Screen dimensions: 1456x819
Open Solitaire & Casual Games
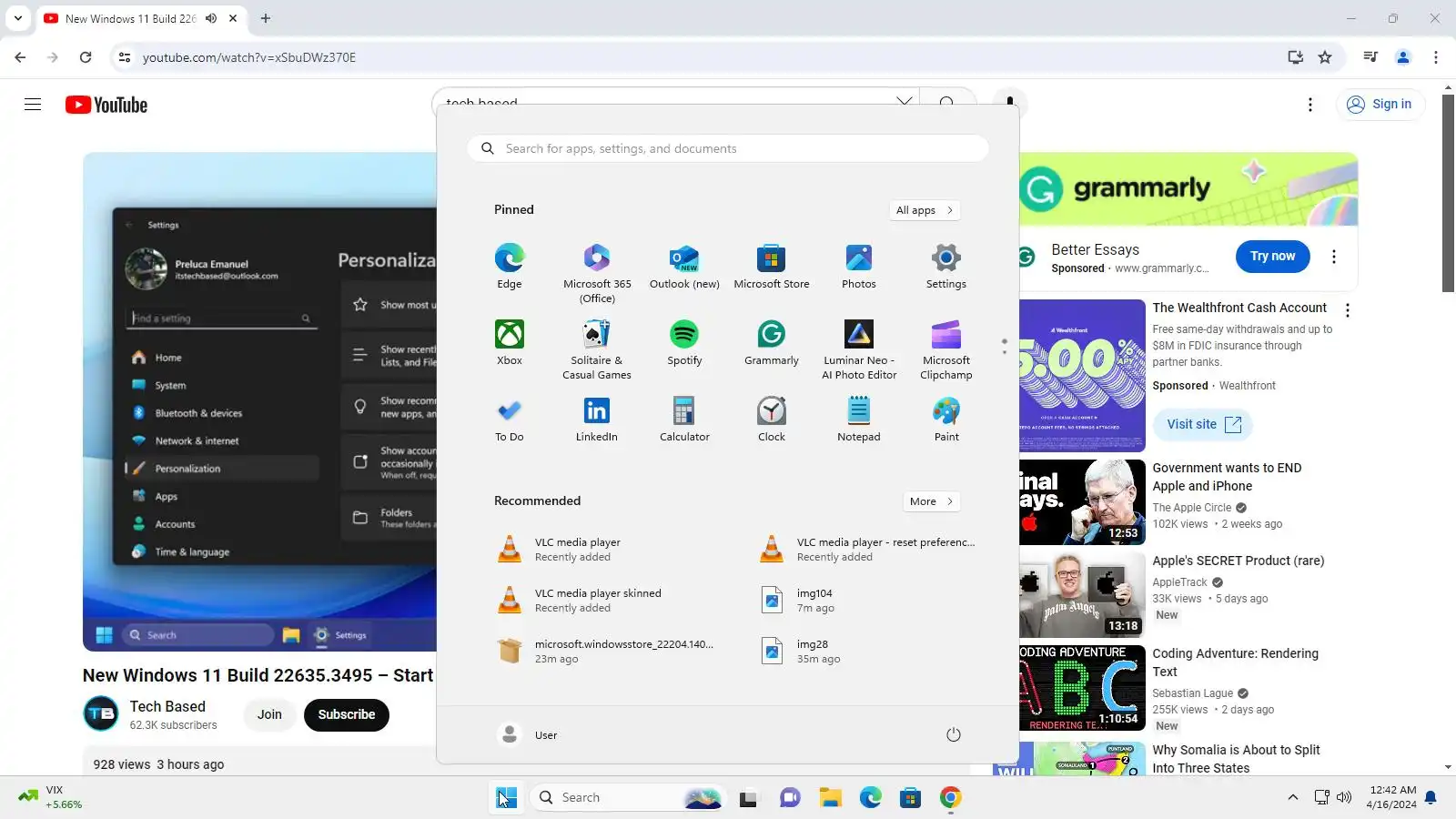tap(597, 349)
